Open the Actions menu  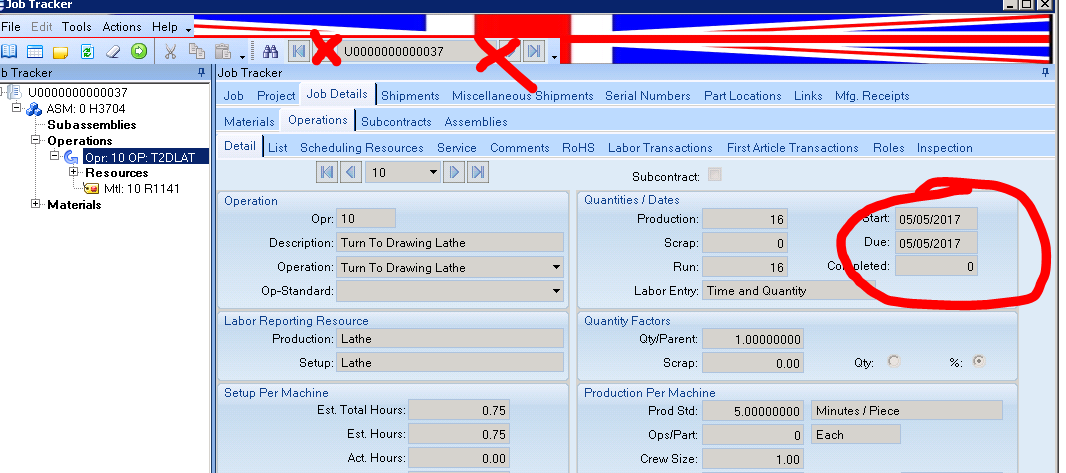(122, 27)
